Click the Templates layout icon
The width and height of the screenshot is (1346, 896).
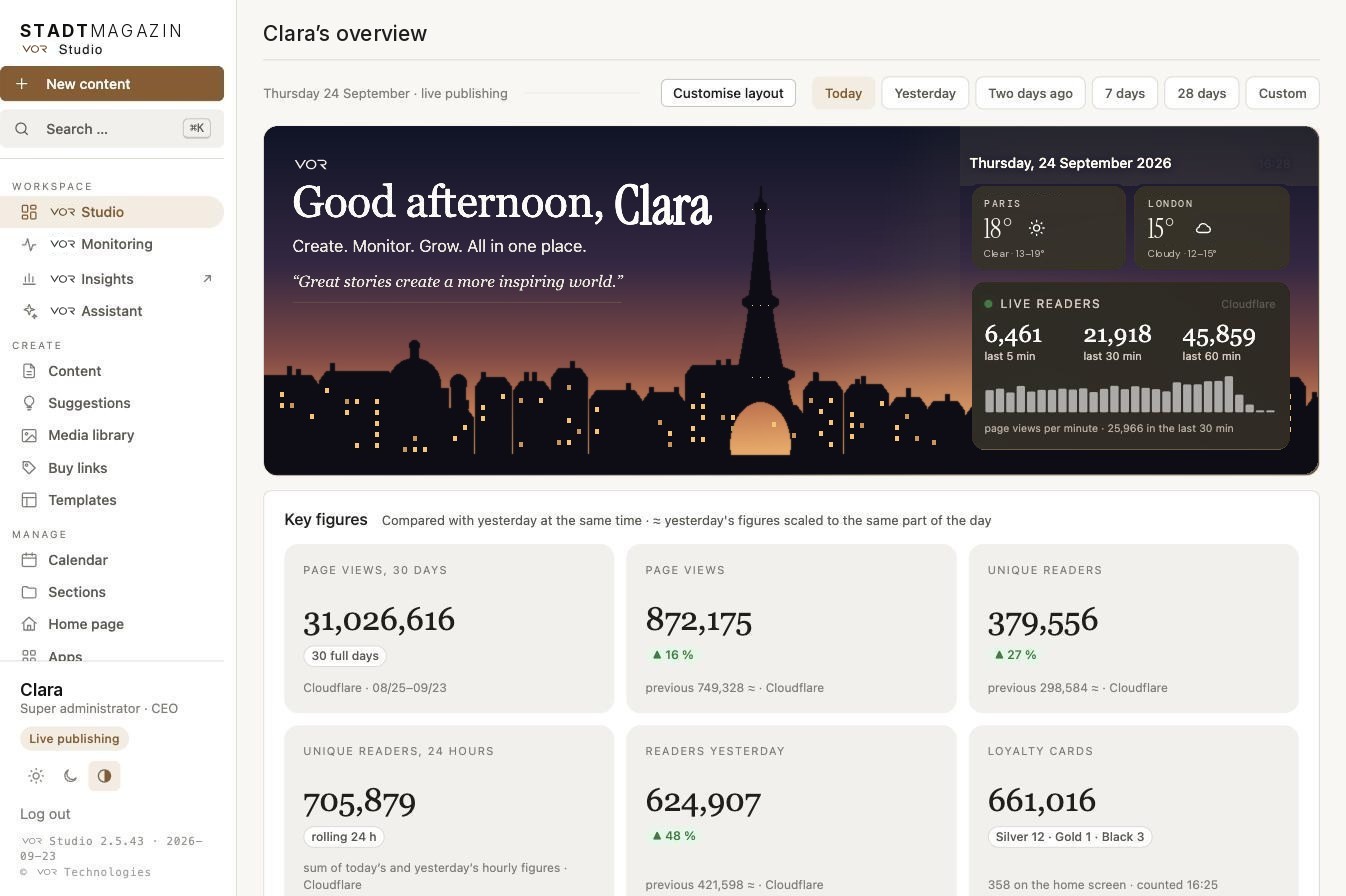29,500
